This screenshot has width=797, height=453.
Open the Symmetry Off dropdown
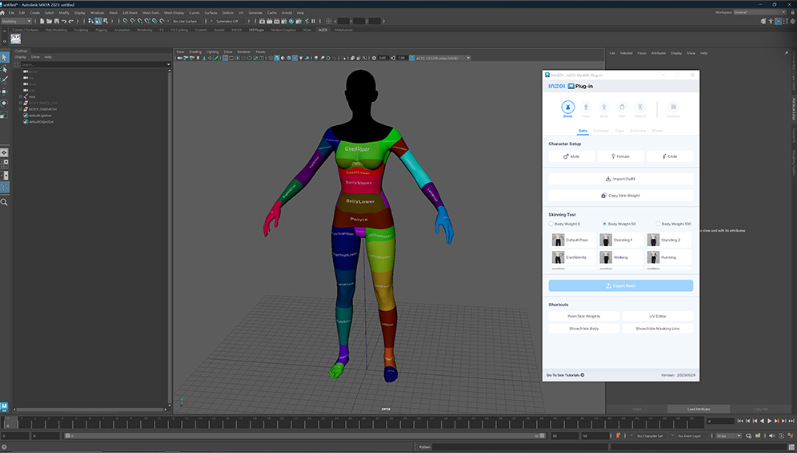[227, 21]
